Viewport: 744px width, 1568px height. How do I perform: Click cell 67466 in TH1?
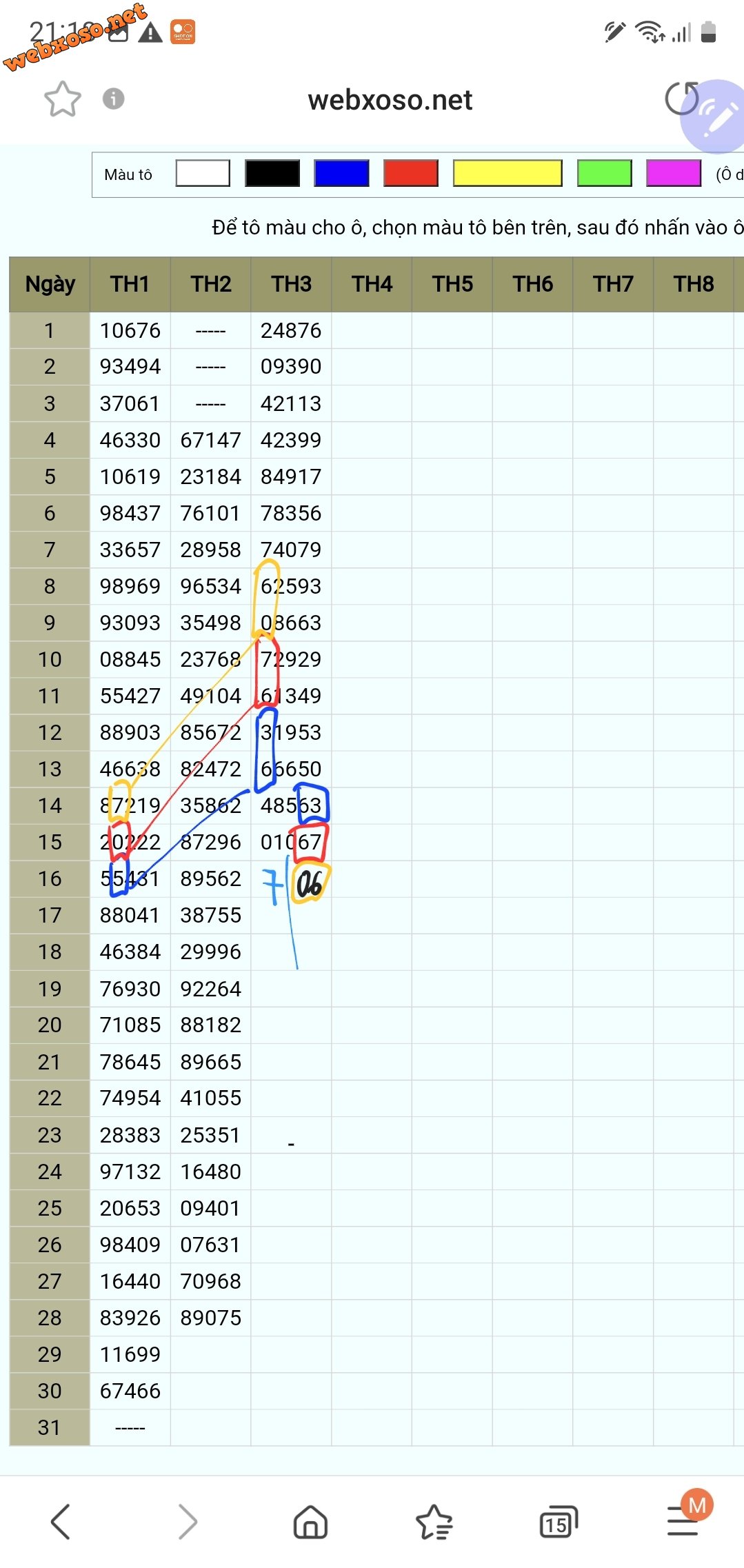130,1391
